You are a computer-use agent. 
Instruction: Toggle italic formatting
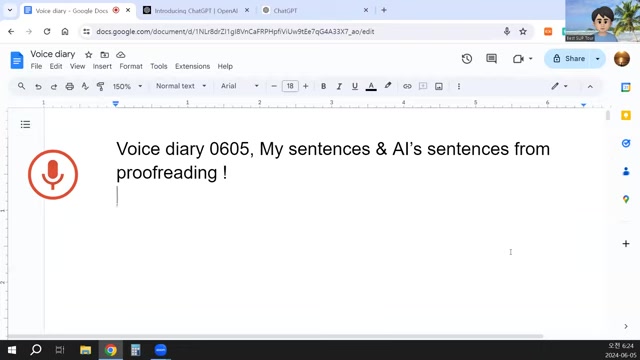[339, 86]
